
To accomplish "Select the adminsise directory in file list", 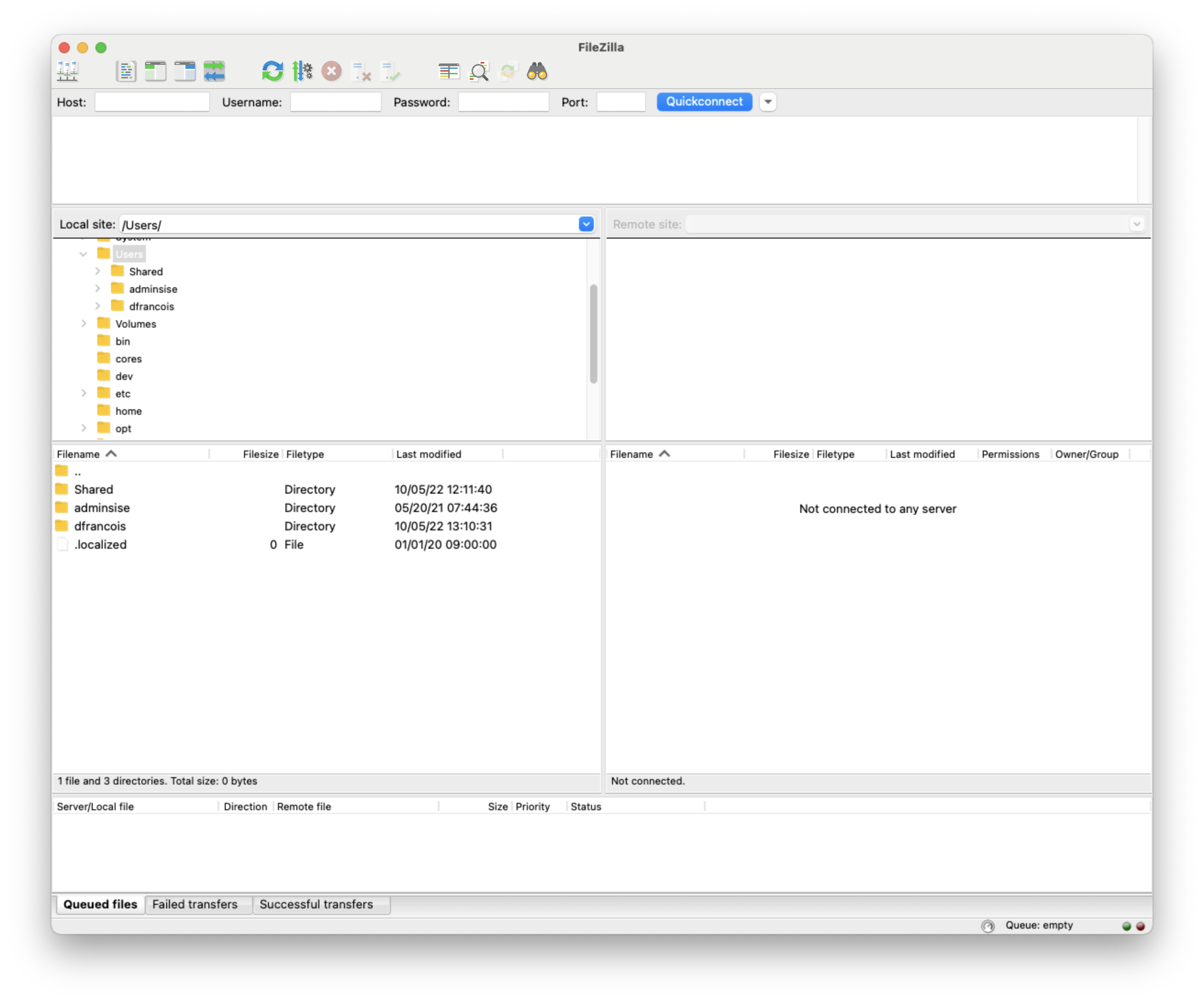I will pyautogui.click(x=326, y=508).
